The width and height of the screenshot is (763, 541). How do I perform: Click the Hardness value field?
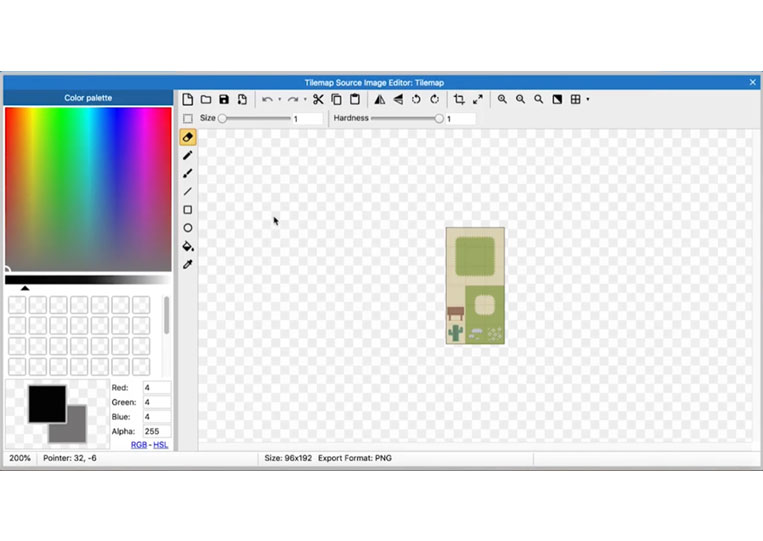coord(460,119)
